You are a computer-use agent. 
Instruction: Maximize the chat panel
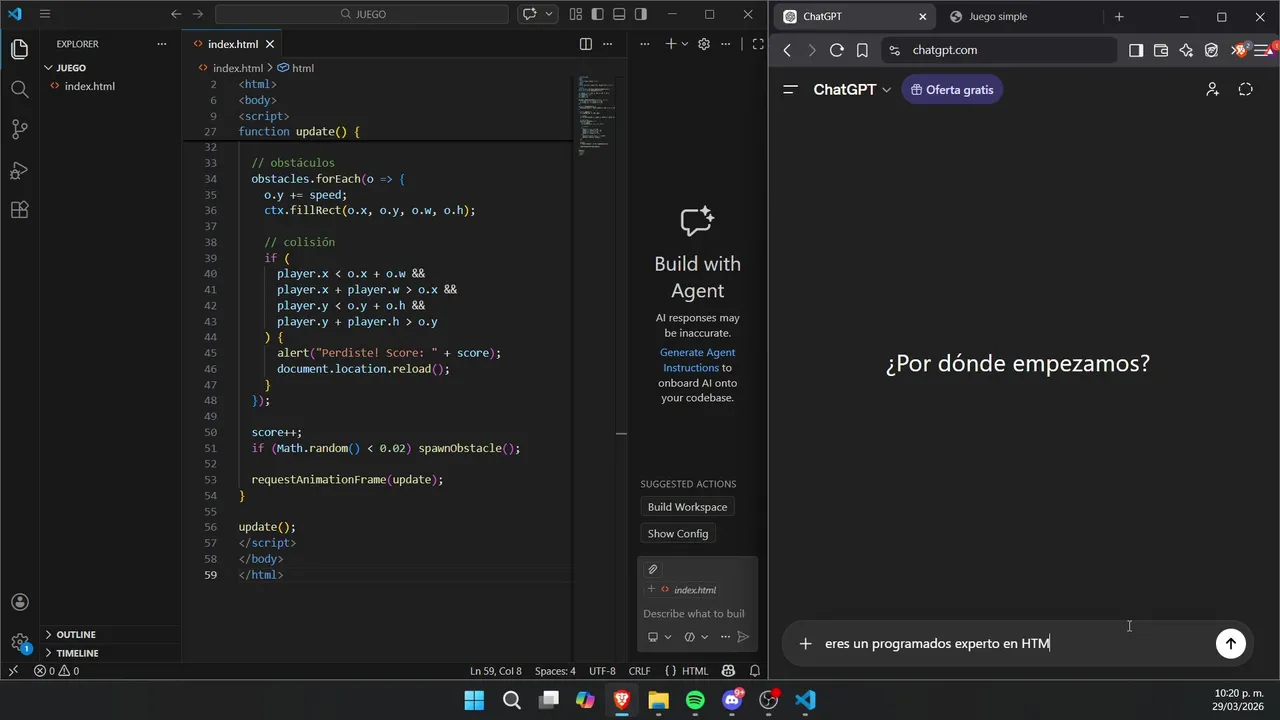758,44
